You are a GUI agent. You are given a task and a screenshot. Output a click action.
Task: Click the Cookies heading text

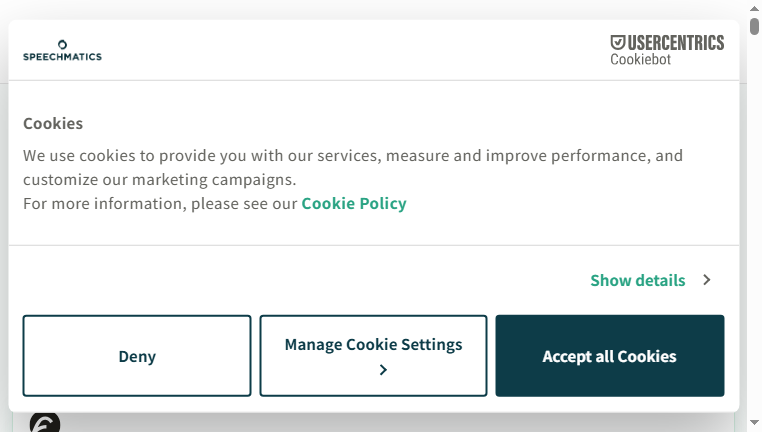(x=53, y=123)
